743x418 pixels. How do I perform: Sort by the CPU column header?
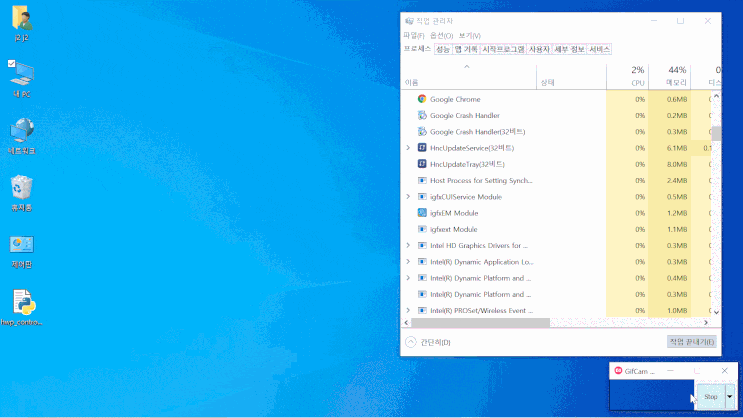tap(627, 77)
